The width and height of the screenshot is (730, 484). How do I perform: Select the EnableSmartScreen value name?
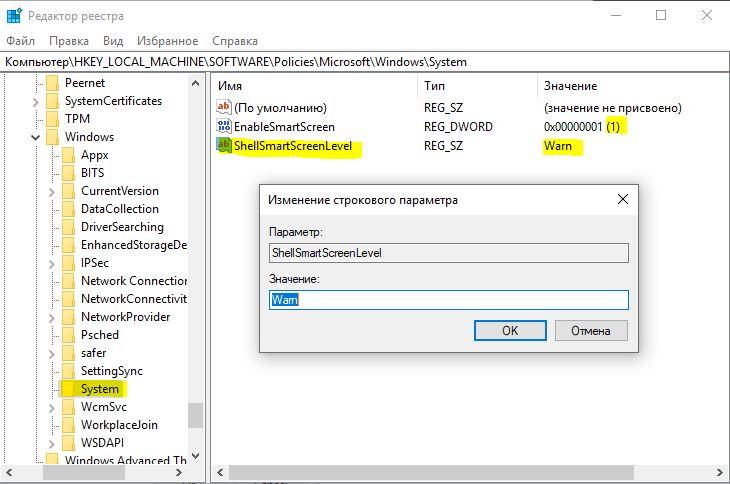[284, 127]
